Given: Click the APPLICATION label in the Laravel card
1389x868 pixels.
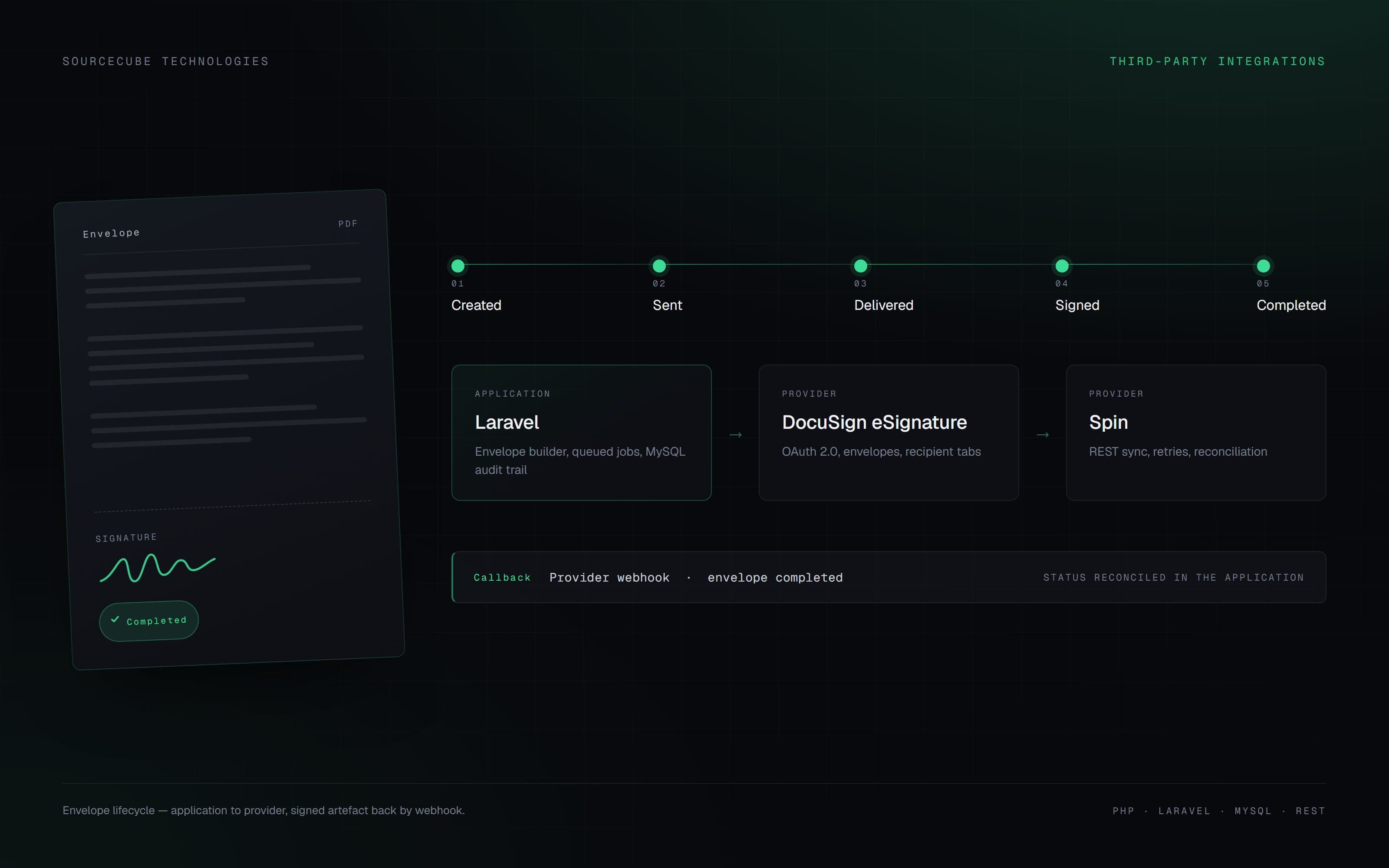Looking at the screenshot, I should coord(513,394).
